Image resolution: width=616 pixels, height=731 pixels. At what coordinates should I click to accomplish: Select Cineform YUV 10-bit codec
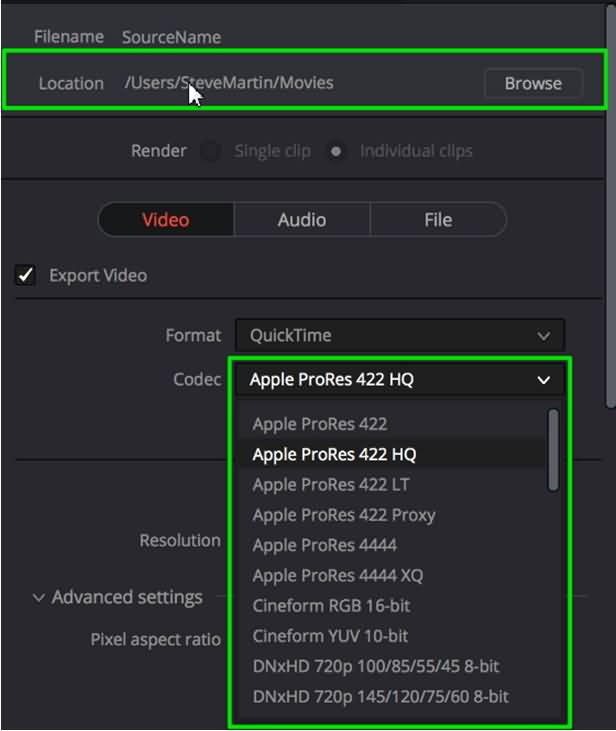[x=330, y=636]
